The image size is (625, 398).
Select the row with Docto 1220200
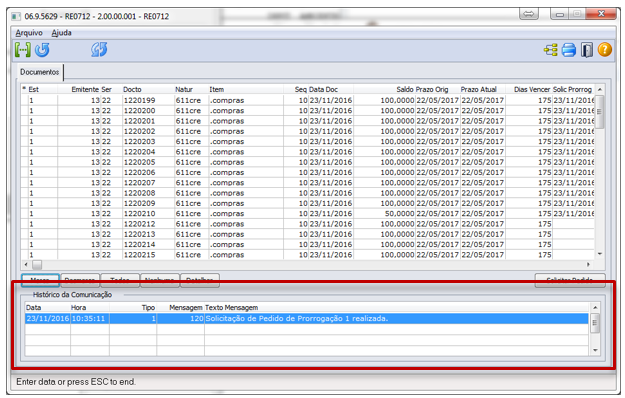(307, 111)
